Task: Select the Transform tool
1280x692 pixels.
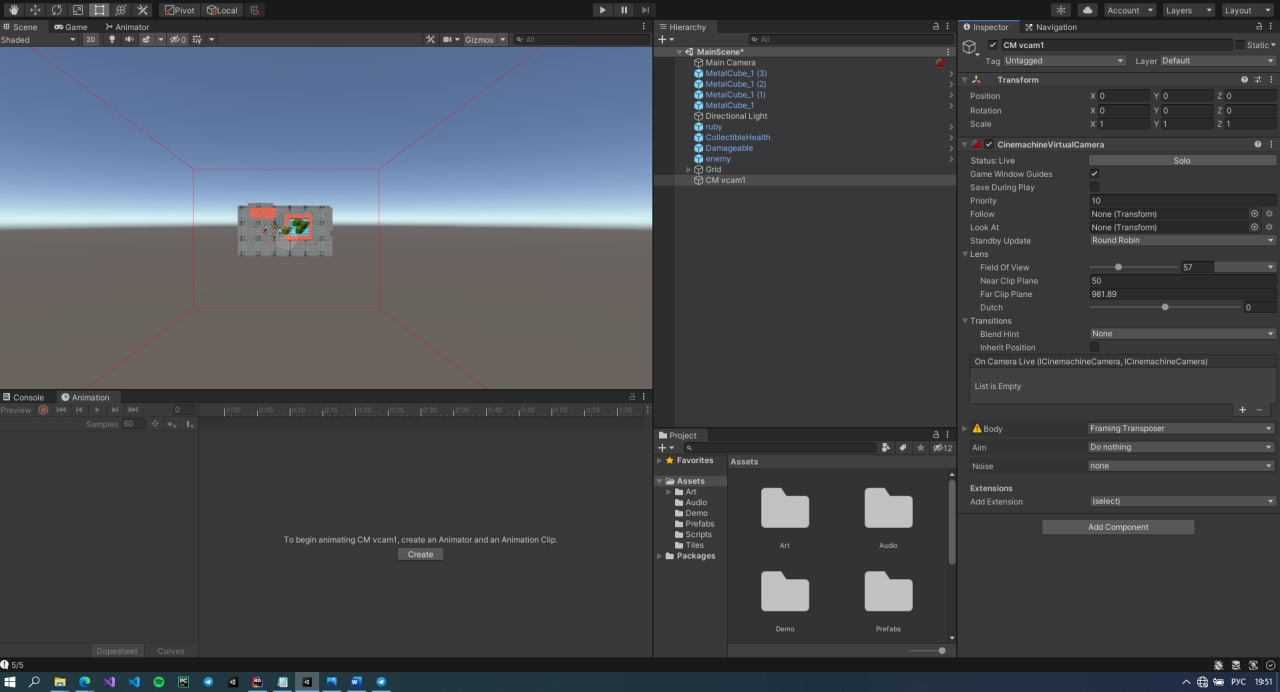Action: coord(121,10)
